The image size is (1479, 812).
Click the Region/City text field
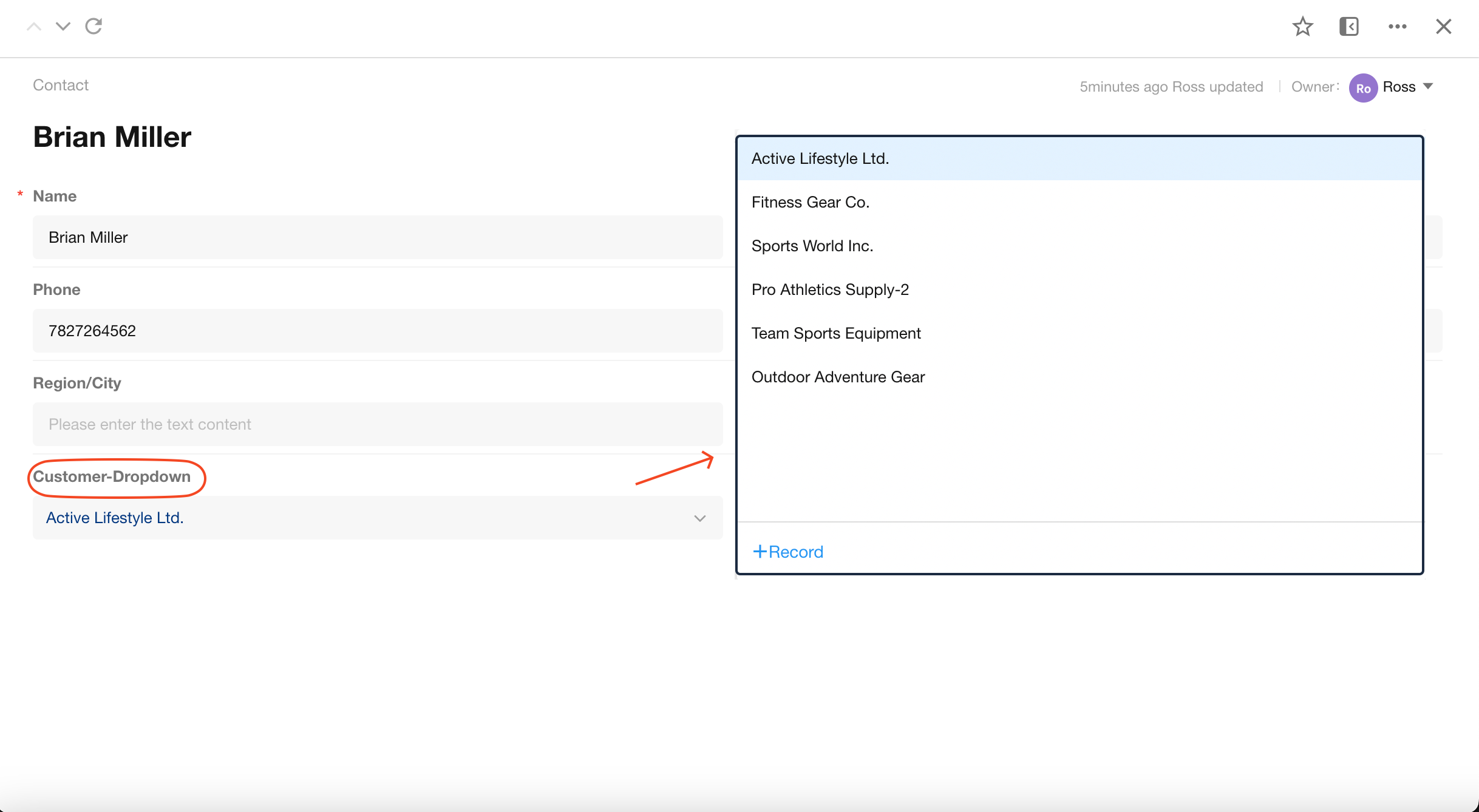(377, 424)
